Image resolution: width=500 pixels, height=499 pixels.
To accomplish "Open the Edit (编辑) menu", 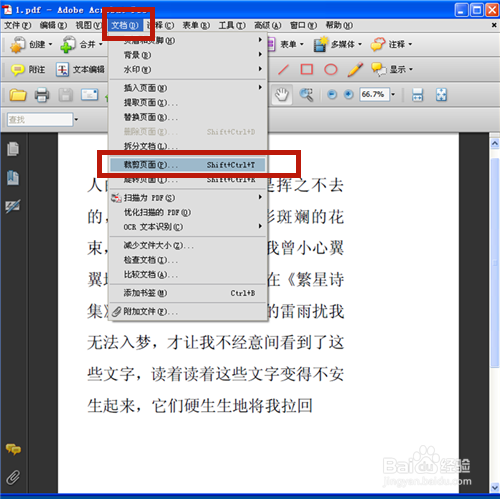I will pos(53,25).
